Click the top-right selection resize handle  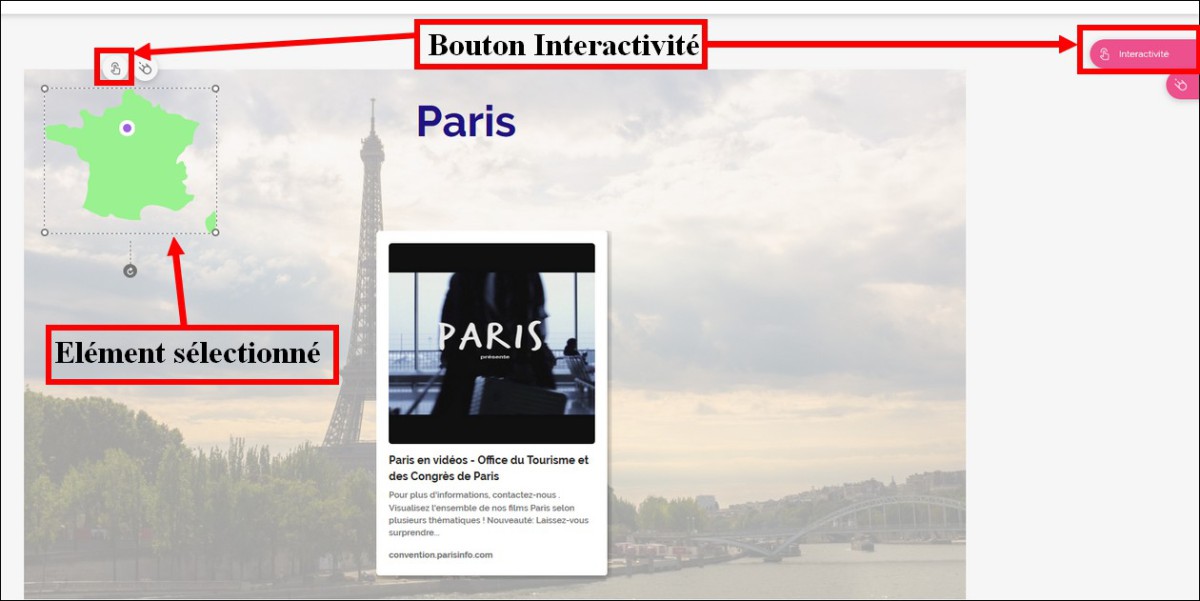pos(216,88)
